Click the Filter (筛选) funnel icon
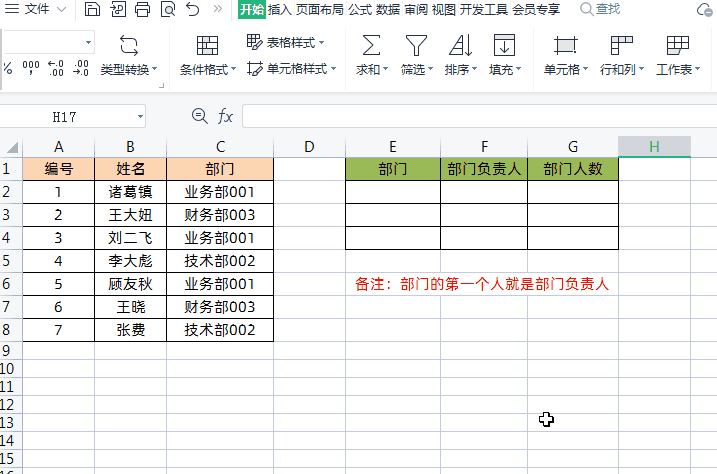The height and width of the screenshot is (474, 717). coord(415,46)
